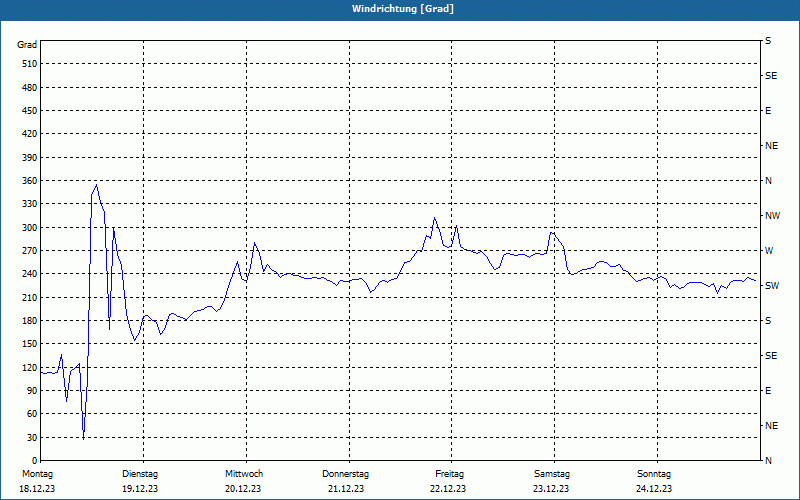Pick the '210' degree axis label

[30, 297]
